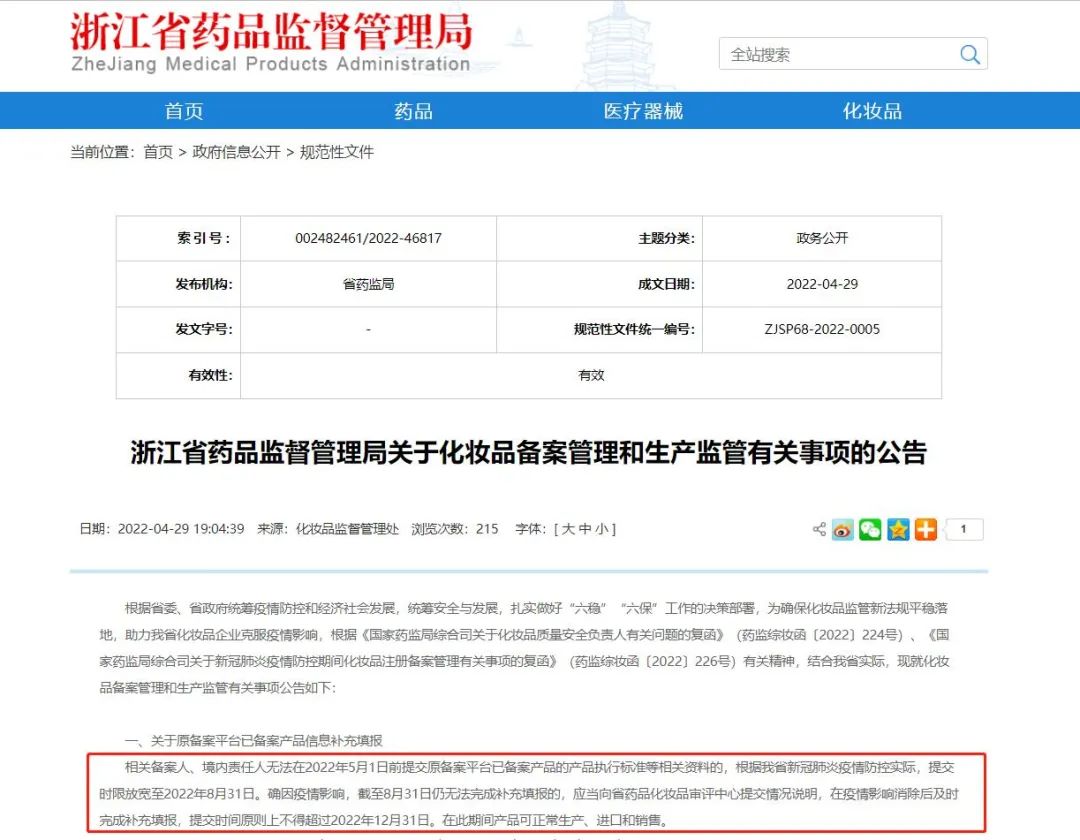Screen dimensions: 1080x840
Task: Focus the 全站搜索 search box
Action: click(835, 55)
